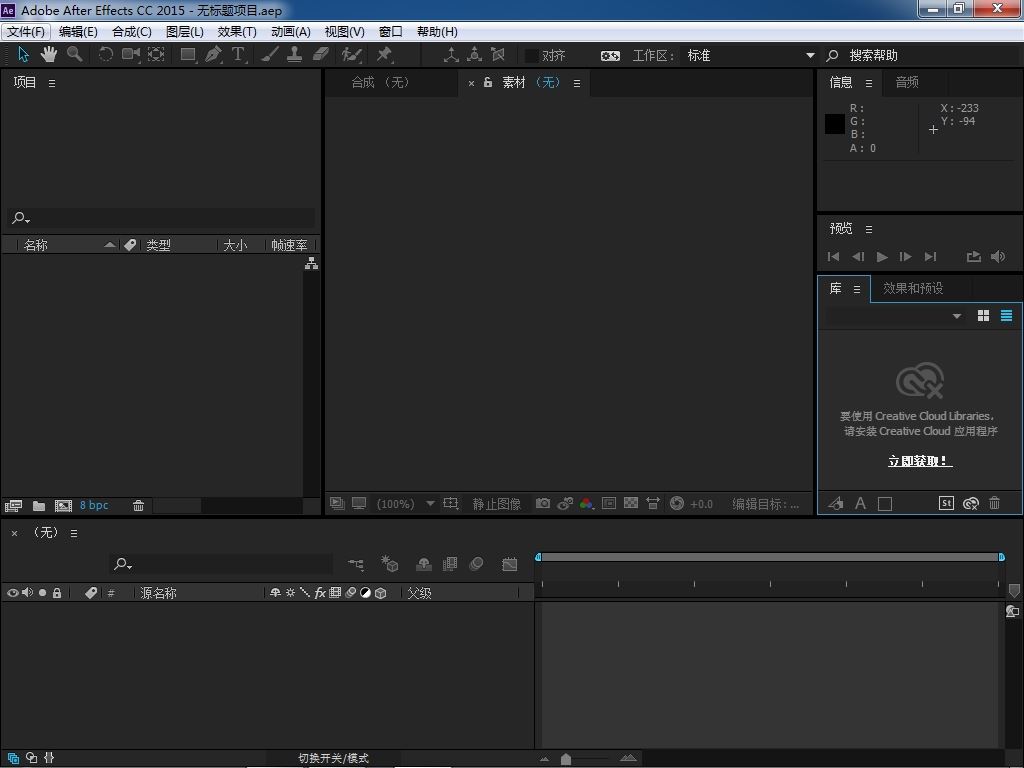Choose the Rotation tool
This screenshot has height=768, width=1024.
[105, 54]
